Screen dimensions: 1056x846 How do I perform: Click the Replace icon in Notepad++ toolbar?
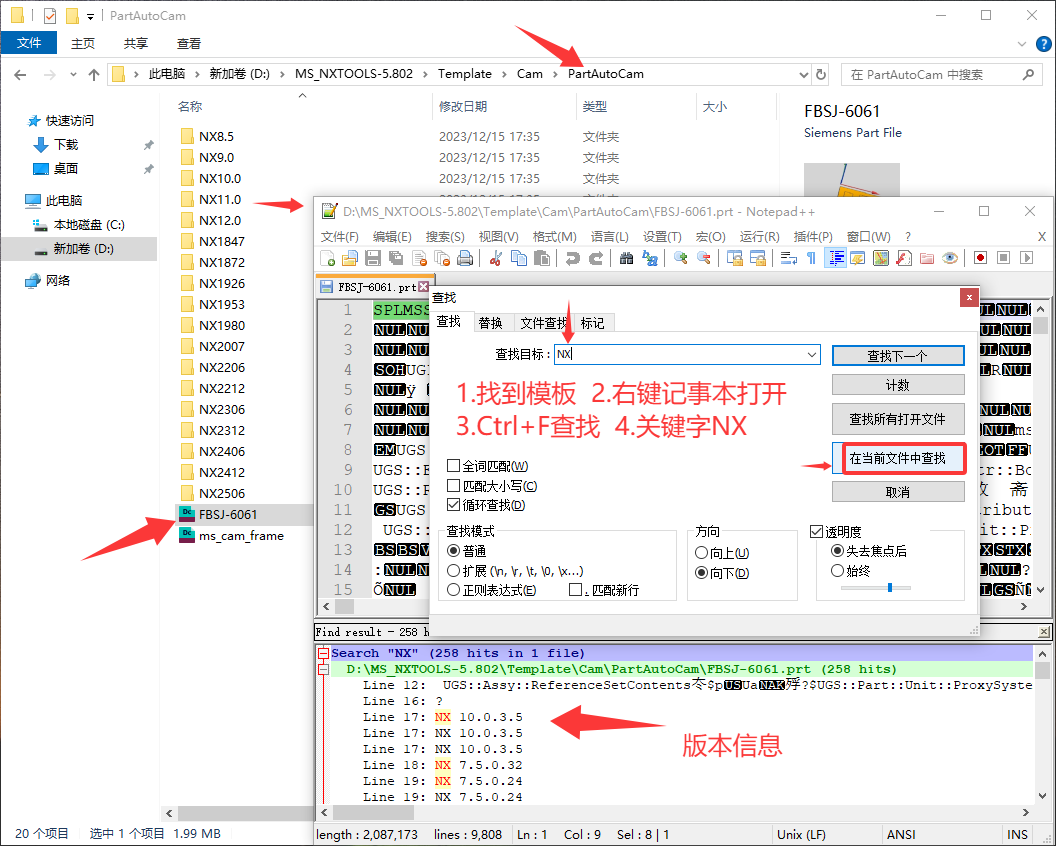coord(650,258)
